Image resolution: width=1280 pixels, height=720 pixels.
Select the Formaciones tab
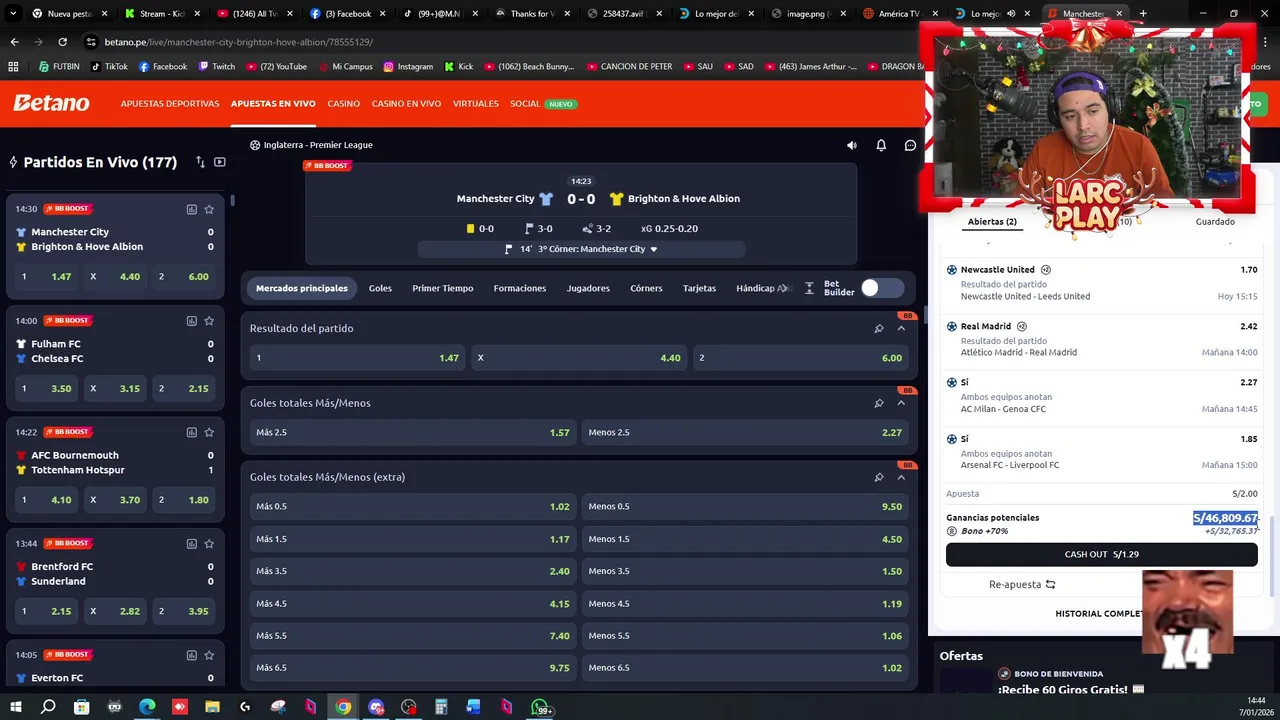[519, 288]
